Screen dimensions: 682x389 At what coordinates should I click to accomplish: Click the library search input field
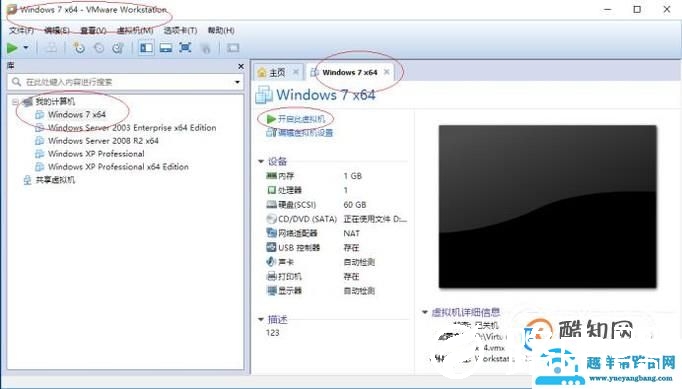124,82
